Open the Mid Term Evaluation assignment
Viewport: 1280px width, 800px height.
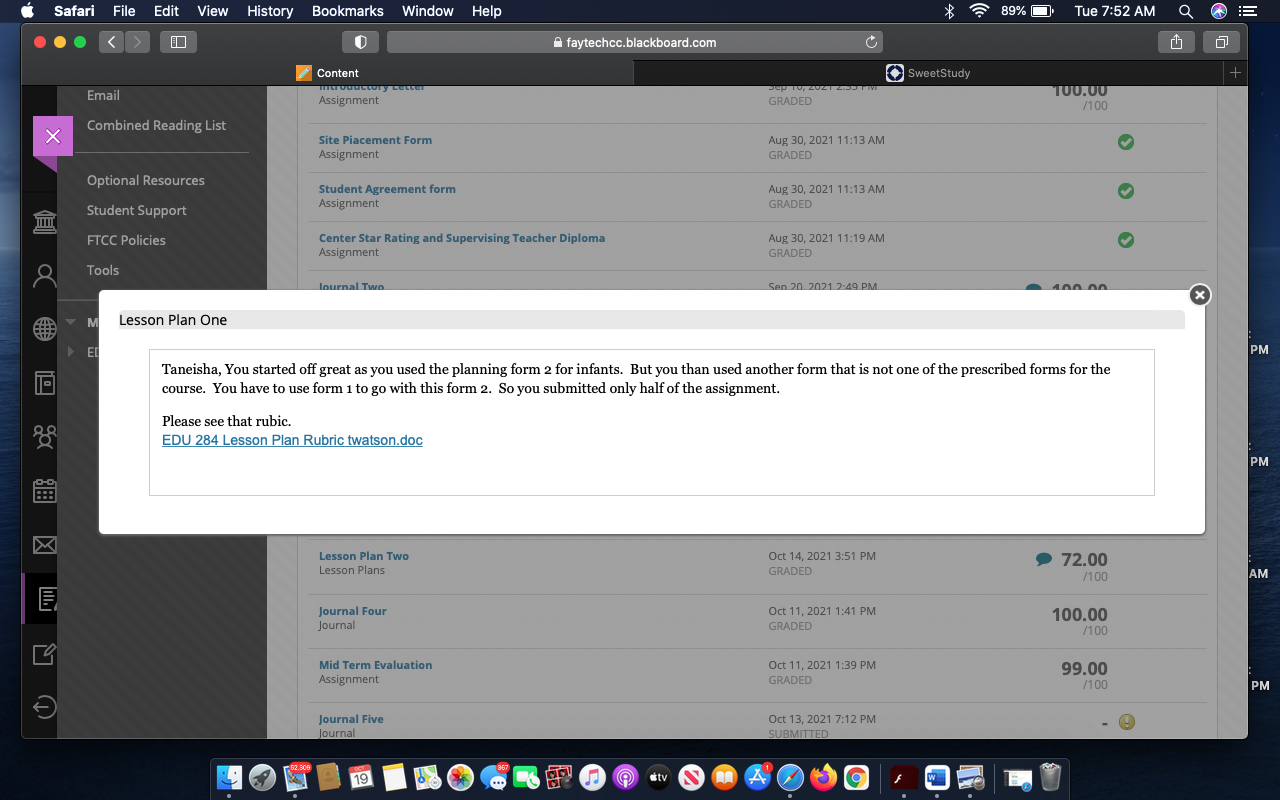(x=375, y=665)
